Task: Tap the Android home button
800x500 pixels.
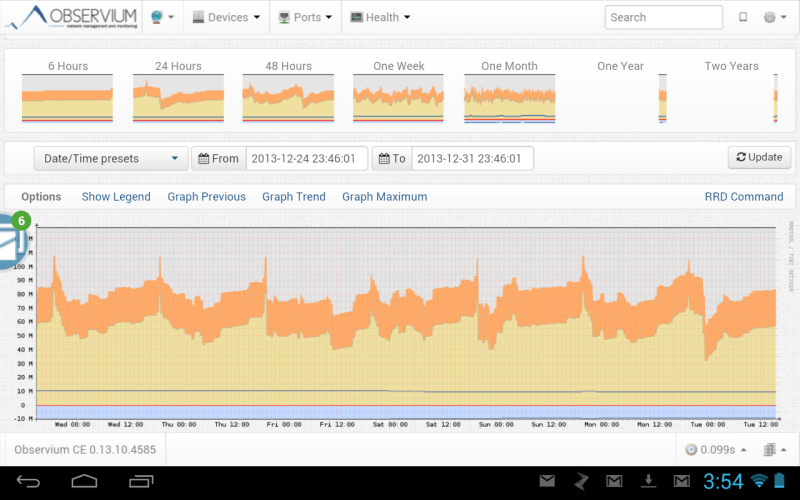Action: [85, 483]
